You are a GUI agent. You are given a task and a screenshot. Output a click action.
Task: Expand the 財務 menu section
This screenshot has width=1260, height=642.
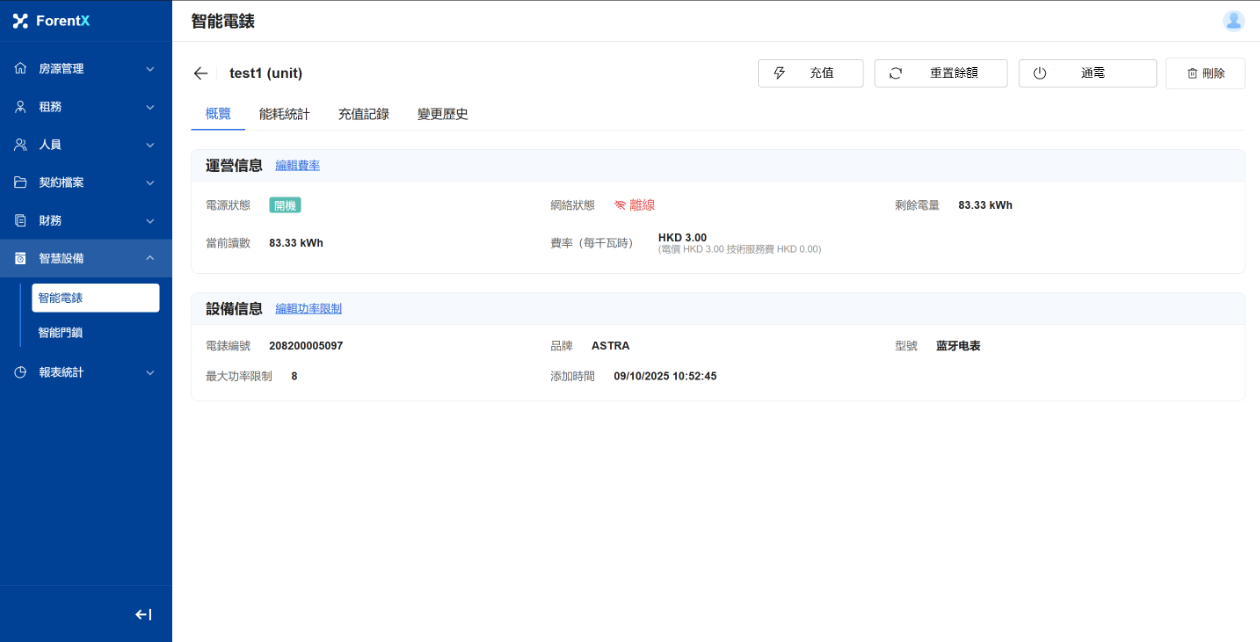click(85, 221)
